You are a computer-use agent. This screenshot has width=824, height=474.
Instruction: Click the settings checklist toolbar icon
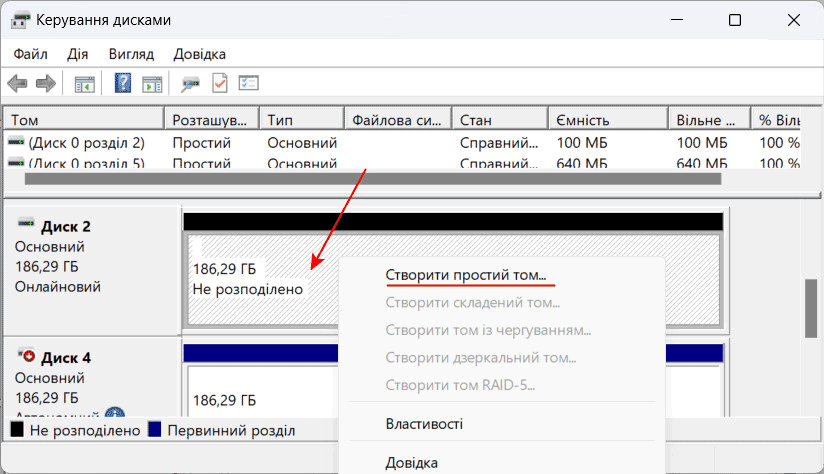pyautogui.click(x=248, y=83)
